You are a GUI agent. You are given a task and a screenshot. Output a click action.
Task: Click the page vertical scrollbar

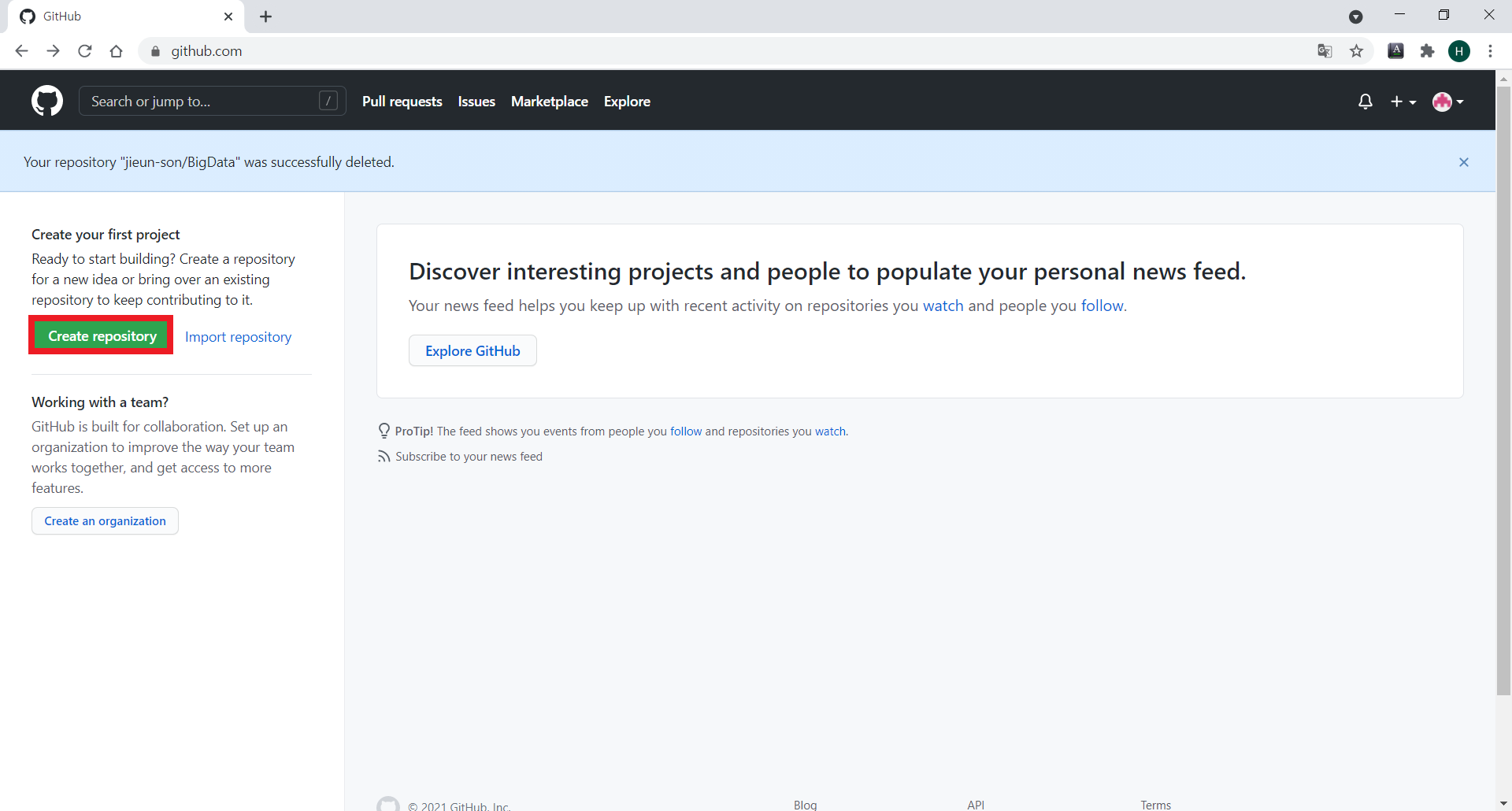(1503, 391)
